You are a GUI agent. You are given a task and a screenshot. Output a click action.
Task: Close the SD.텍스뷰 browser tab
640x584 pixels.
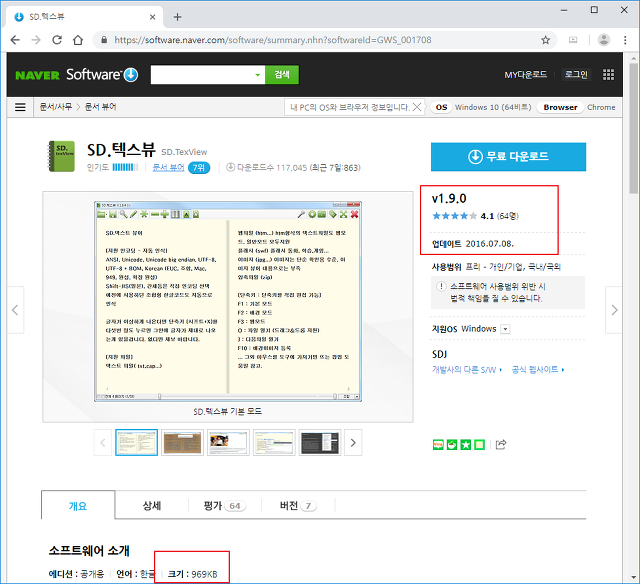(152, 17)
